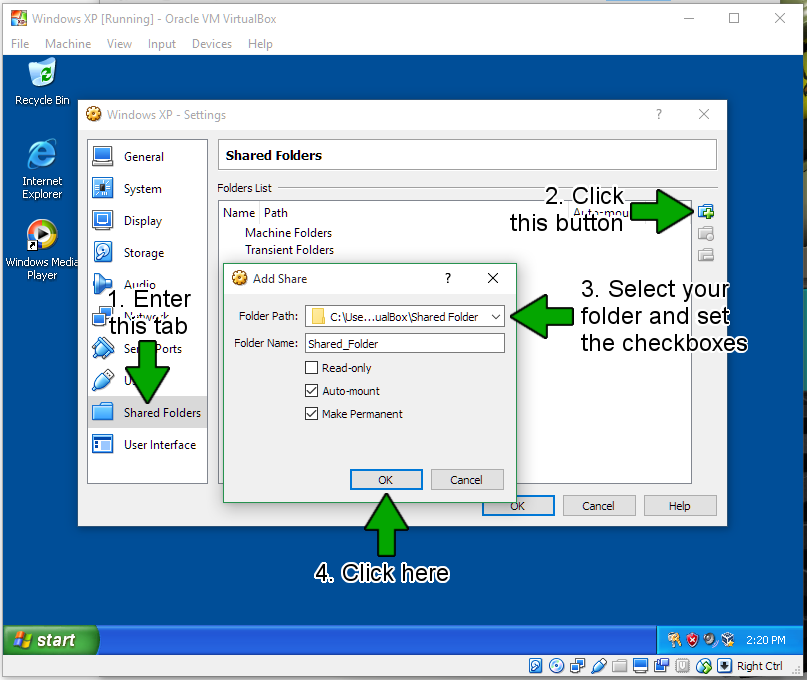Click the Right Ctrl host key label
This screenshot has height=680, width=807.
tap(760, 666)
